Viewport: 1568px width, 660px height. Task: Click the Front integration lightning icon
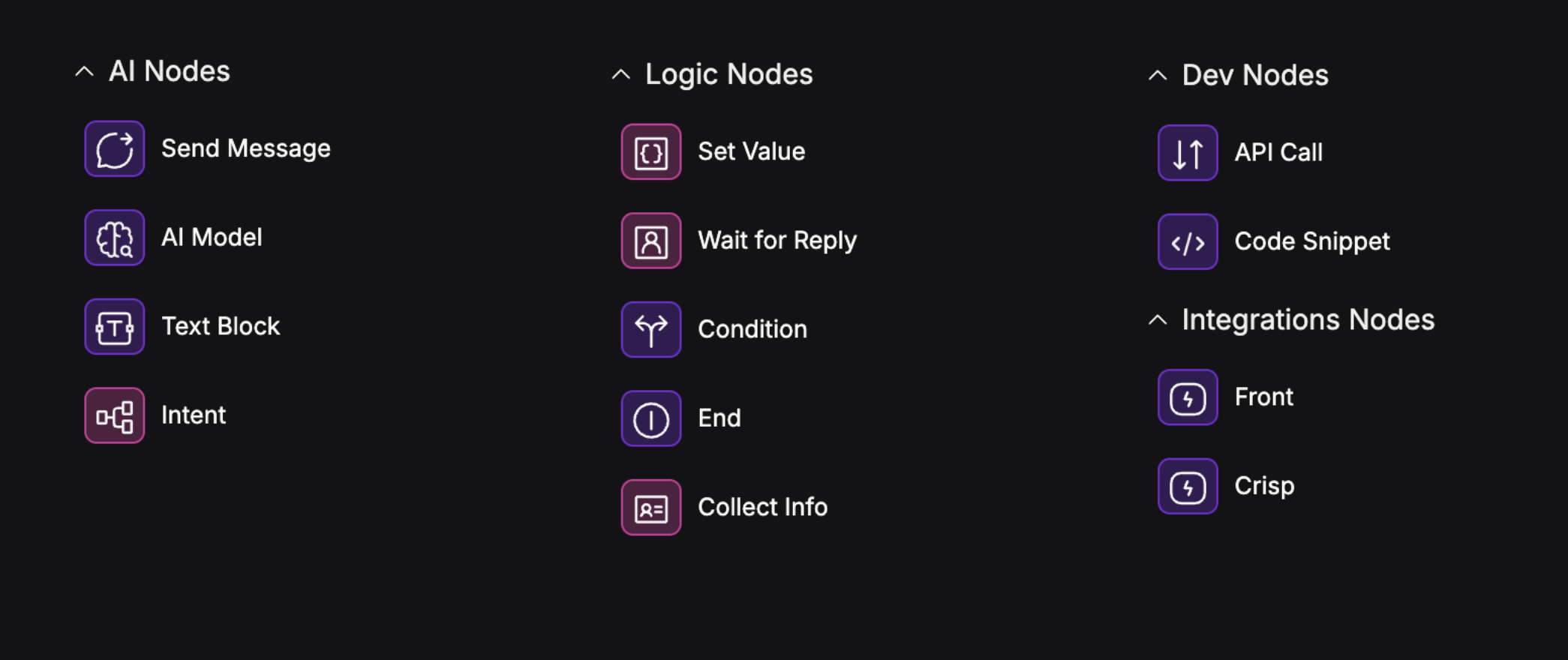point(1187,397)
